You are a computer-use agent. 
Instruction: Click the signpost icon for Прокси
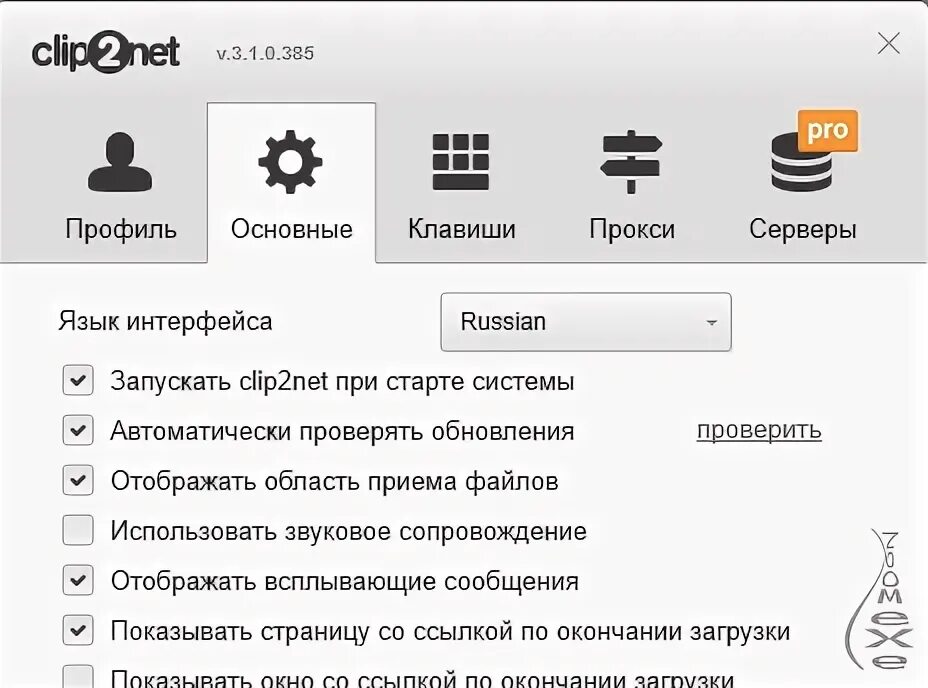pos(631,162)
